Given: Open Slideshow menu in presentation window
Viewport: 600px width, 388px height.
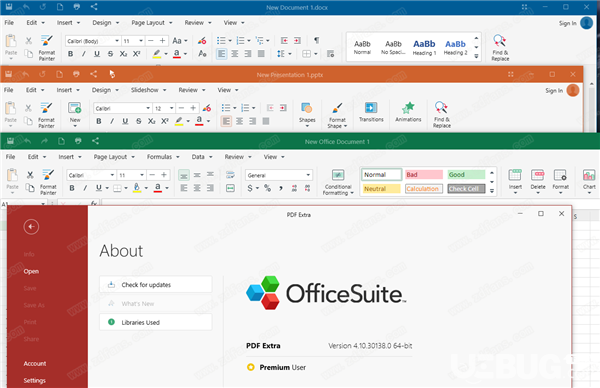Looking at the screenshot, I should (148, 90).
